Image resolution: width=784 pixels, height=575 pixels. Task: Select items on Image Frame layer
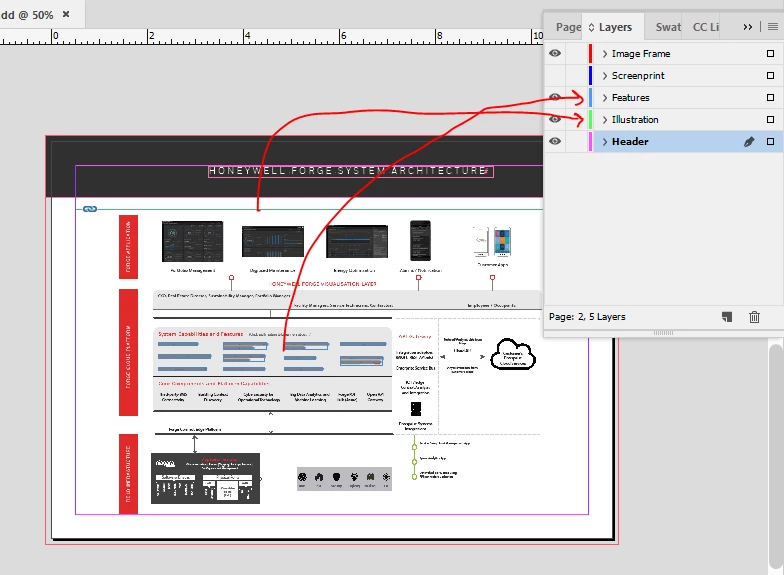pyautogui.click(x=770, y=54)
